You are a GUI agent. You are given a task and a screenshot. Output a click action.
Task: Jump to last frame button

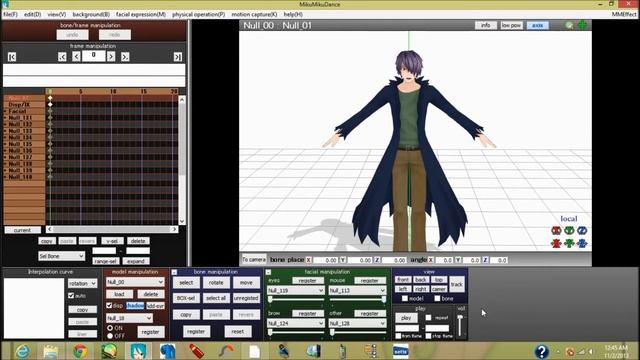[x=178, y=57]
